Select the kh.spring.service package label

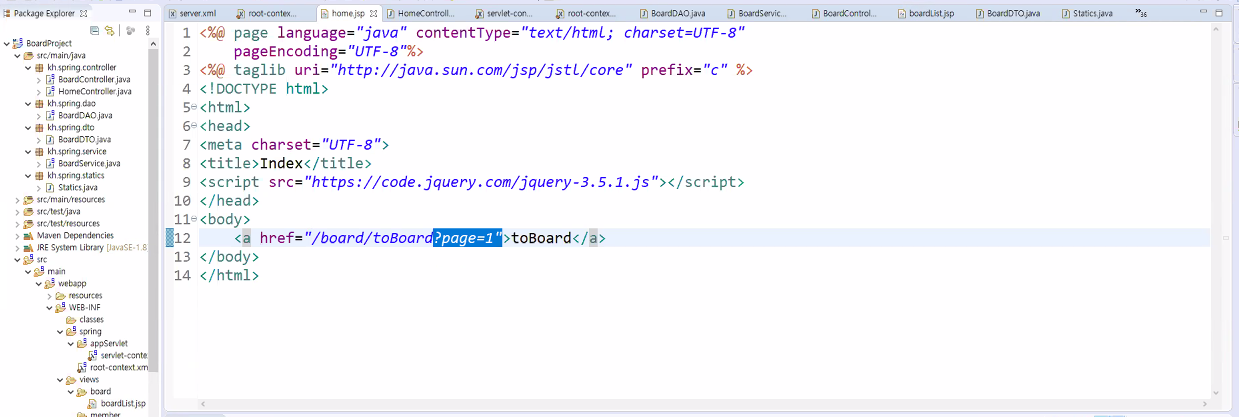(76, 151)
